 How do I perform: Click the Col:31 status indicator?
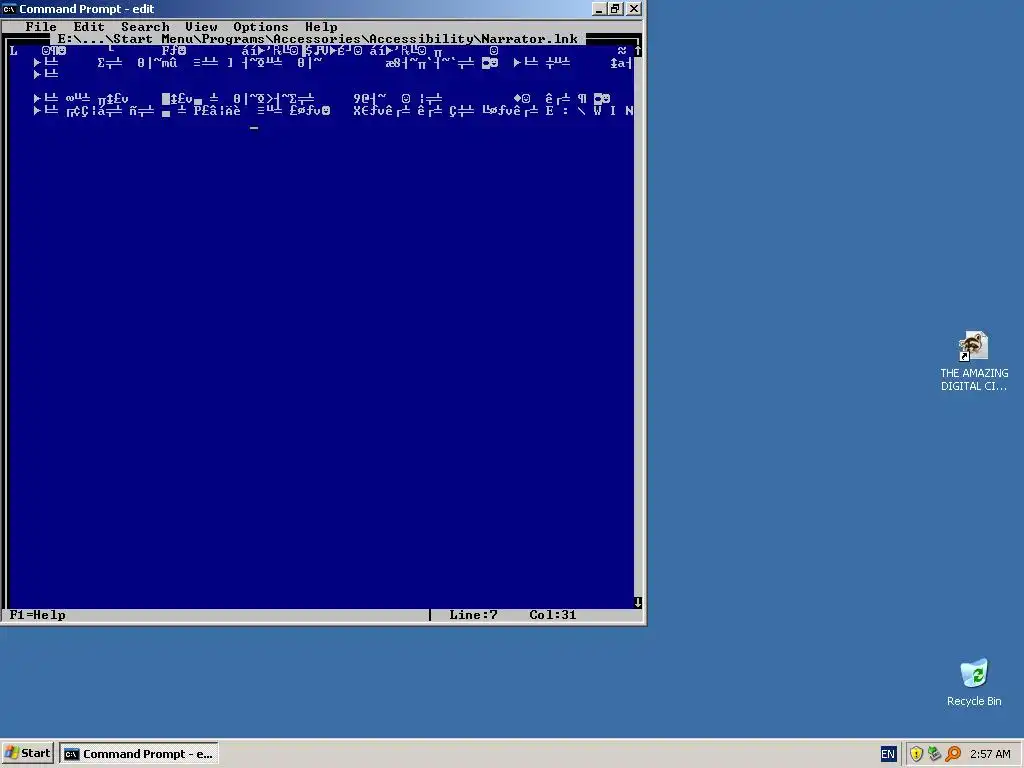552,615
